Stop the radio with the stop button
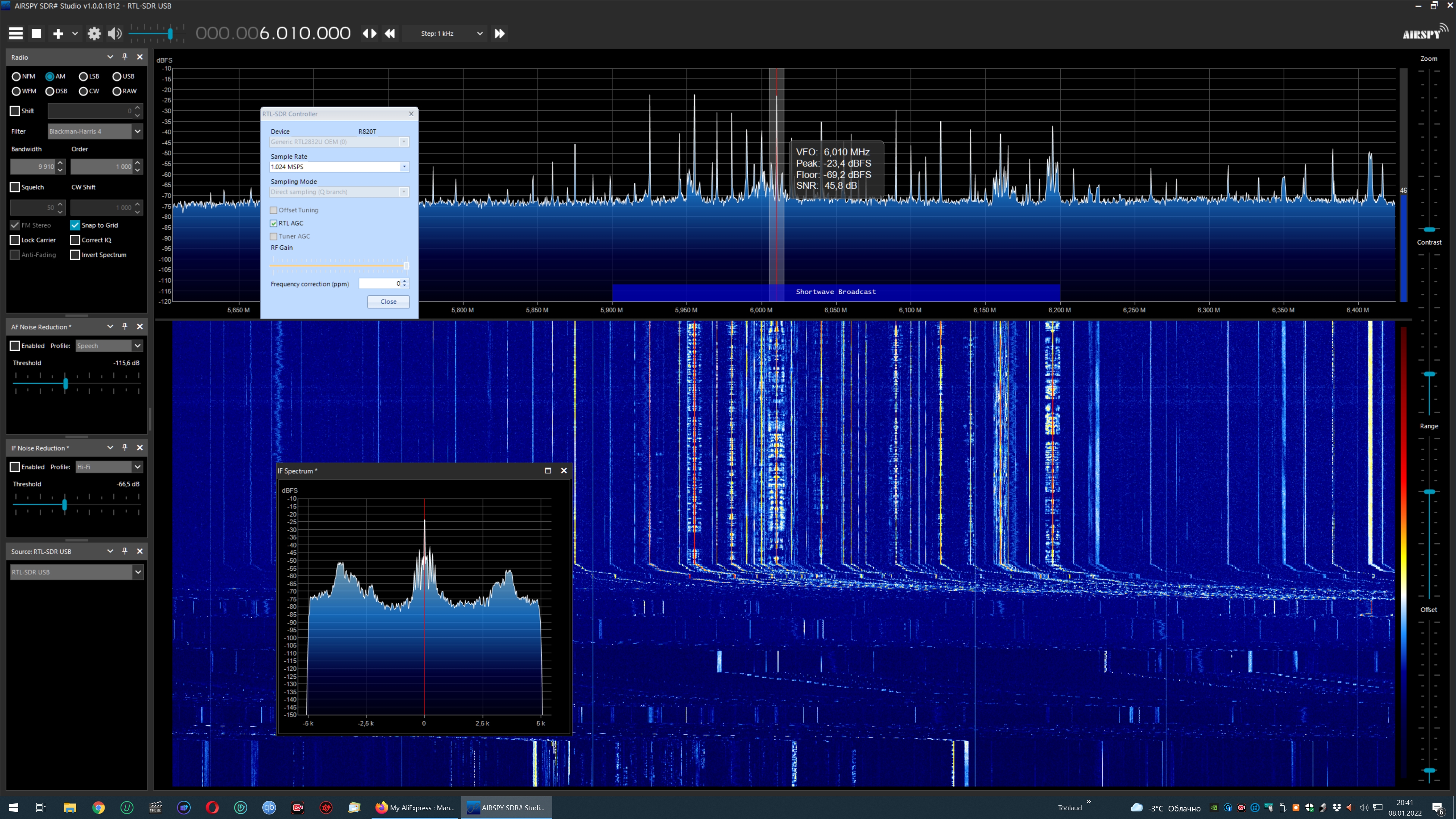The width and height of the screenshot is (1456, 819). click(x=36, y=33)
